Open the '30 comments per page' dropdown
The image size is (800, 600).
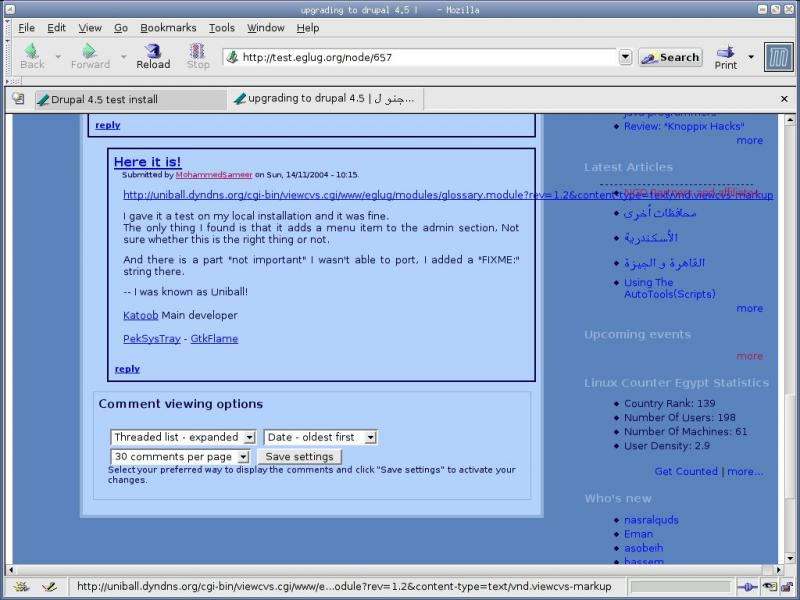[x=180, y=456]
